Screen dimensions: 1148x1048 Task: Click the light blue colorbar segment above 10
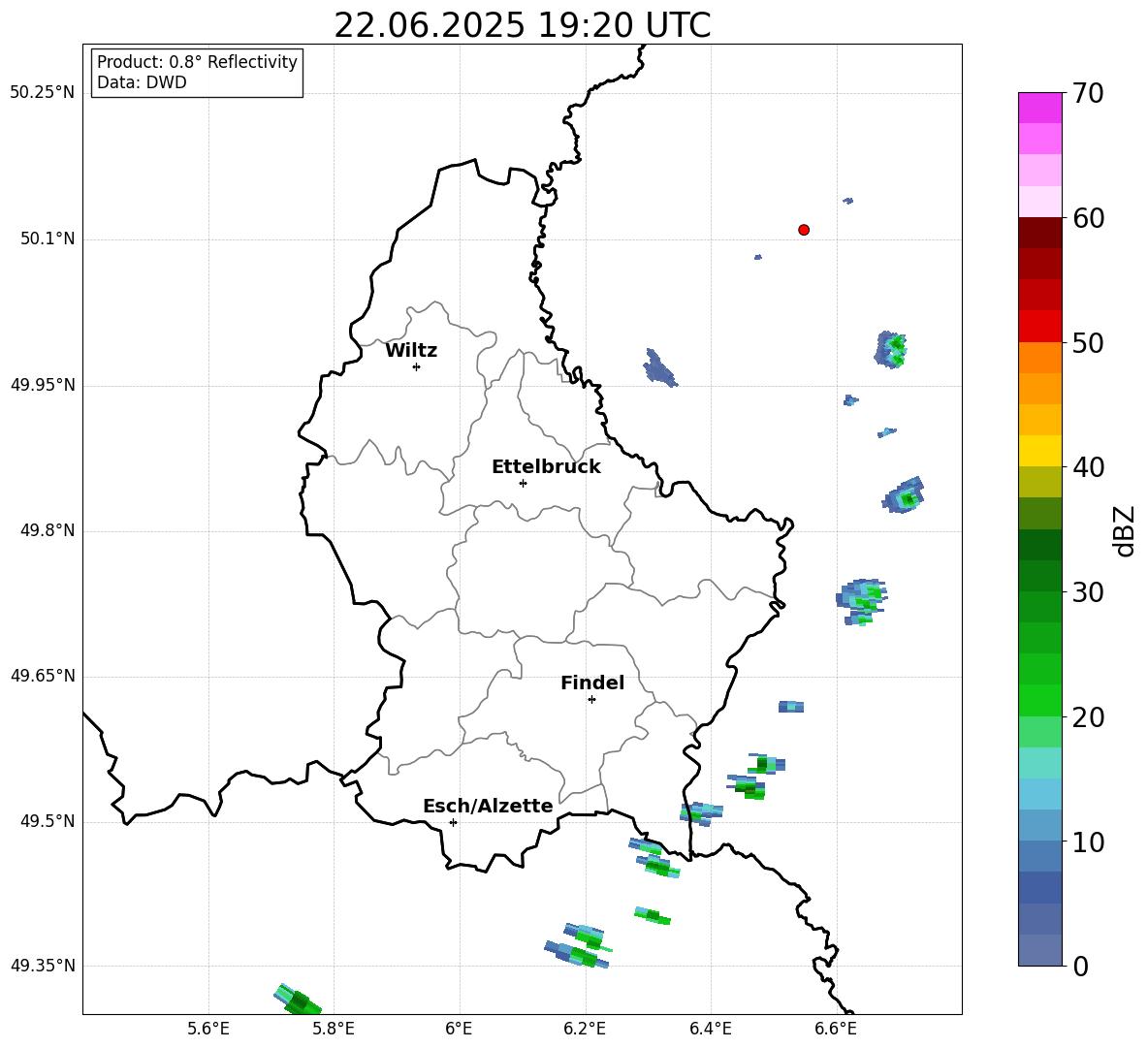1040,794
